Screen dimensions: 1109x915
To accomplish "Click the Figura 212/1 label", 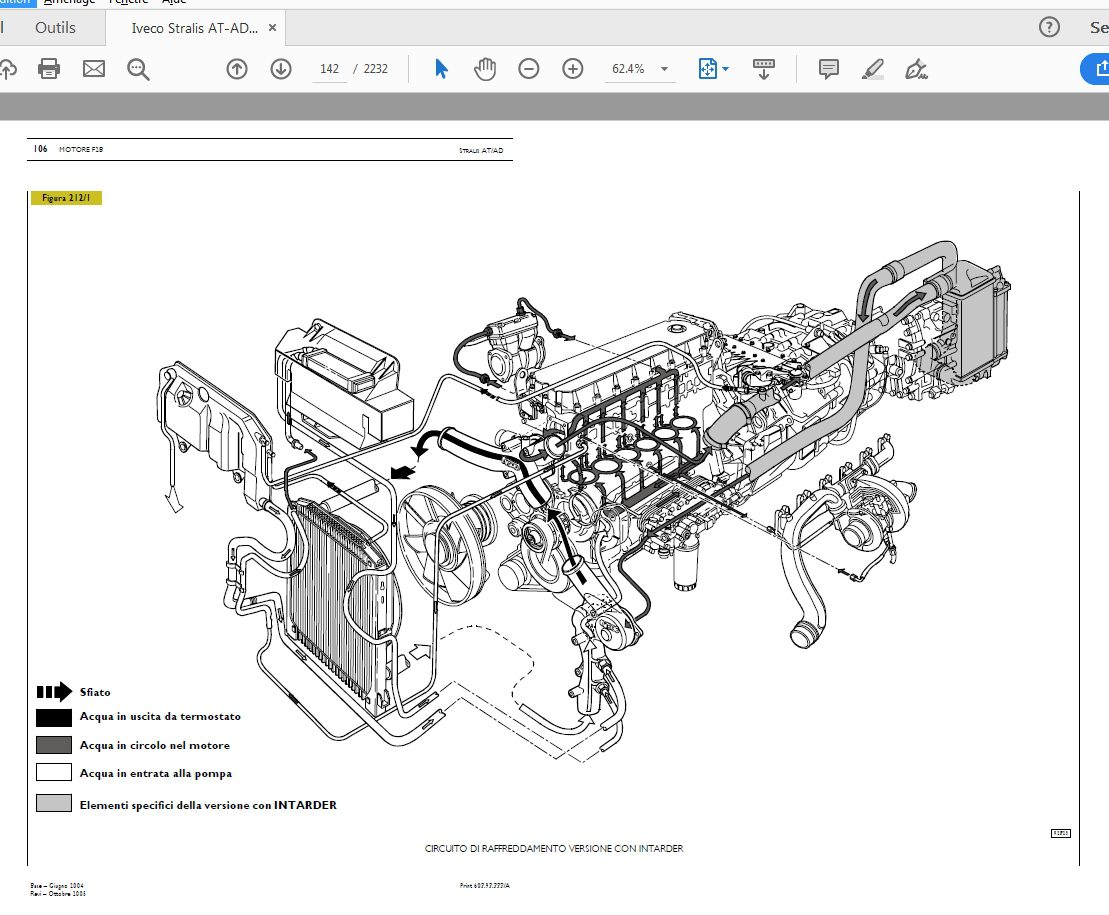I will click(x=66, y=198).
